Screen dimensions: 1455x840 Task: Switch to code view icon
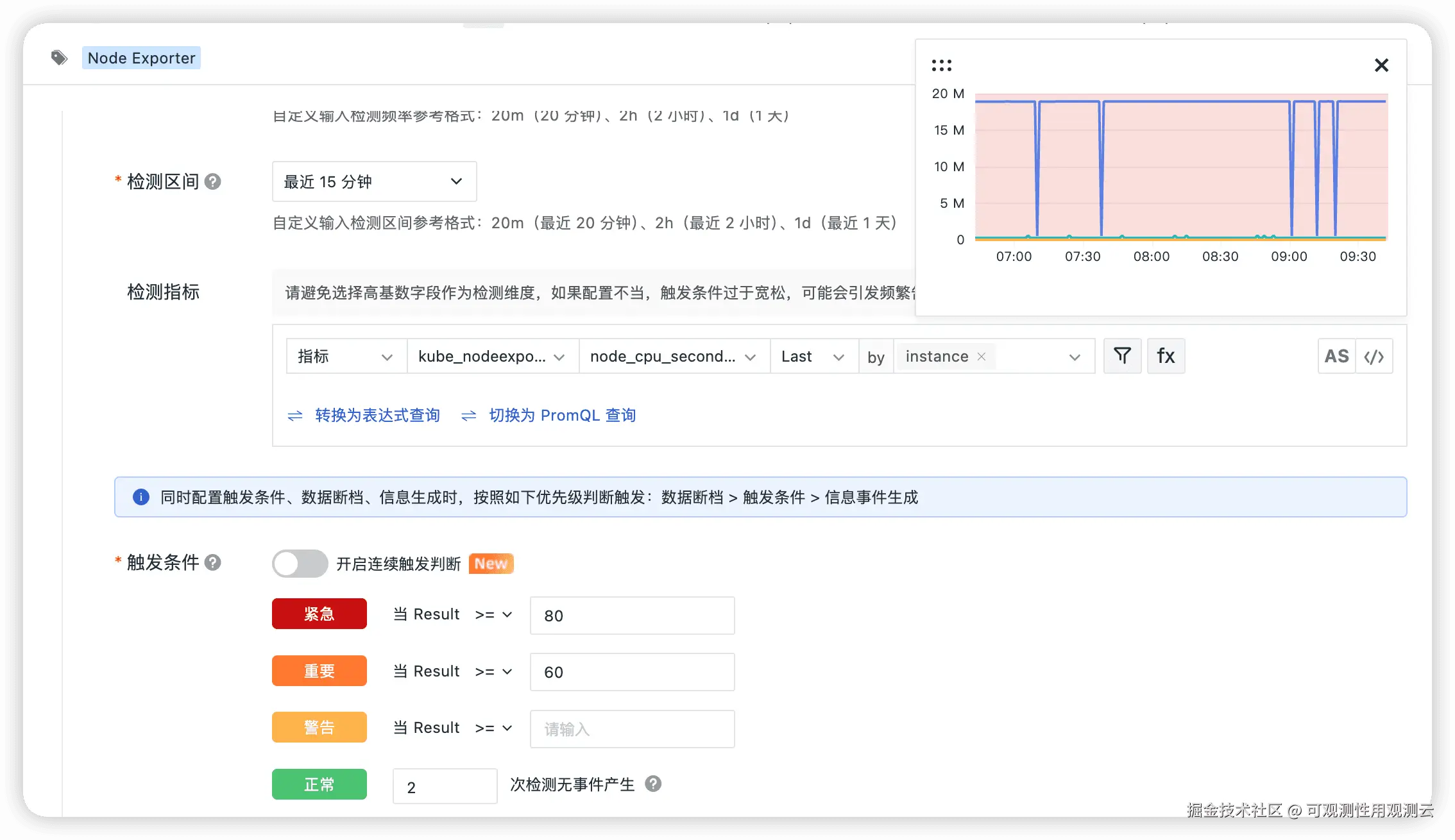(x=1374, y=356)
